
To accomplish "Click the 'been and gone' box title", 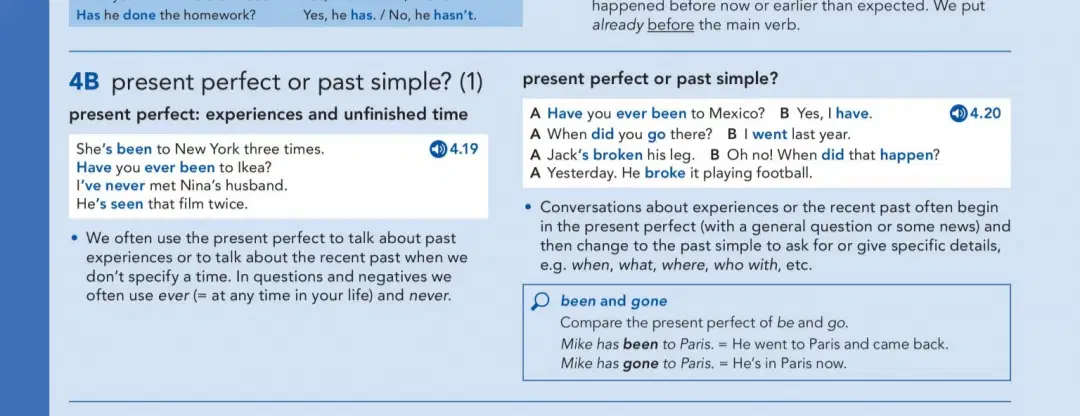I will (x=614, y=301).
